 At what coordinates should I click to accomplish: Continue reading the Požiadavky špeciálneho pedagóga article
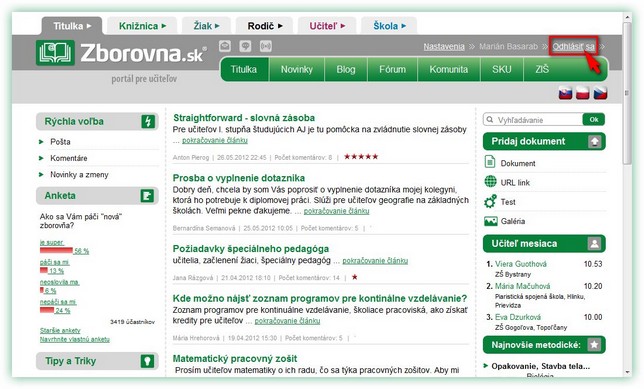[375, 260]
